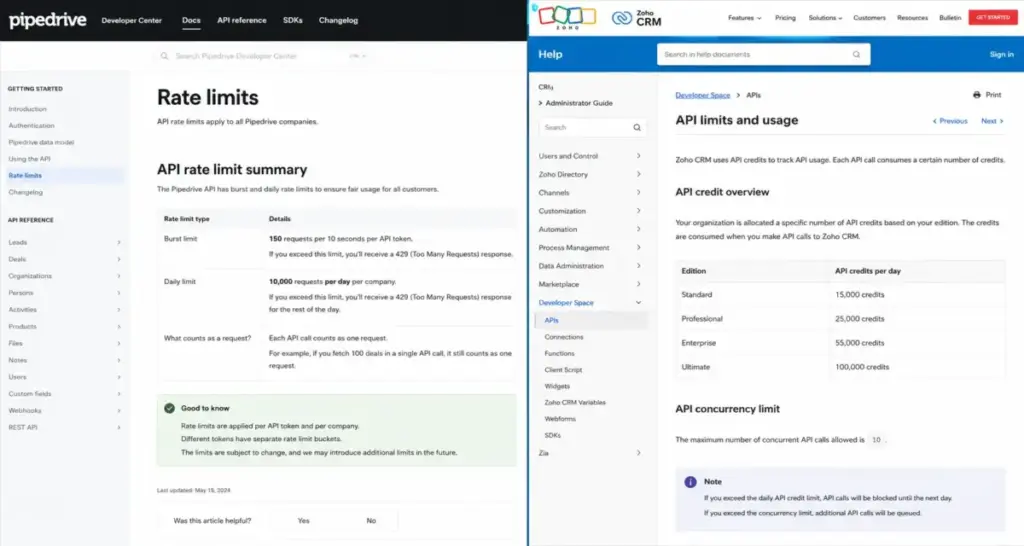Focus the Search in help documents field
Viewport: 1024px width, 546px height.
click(763, 54)
